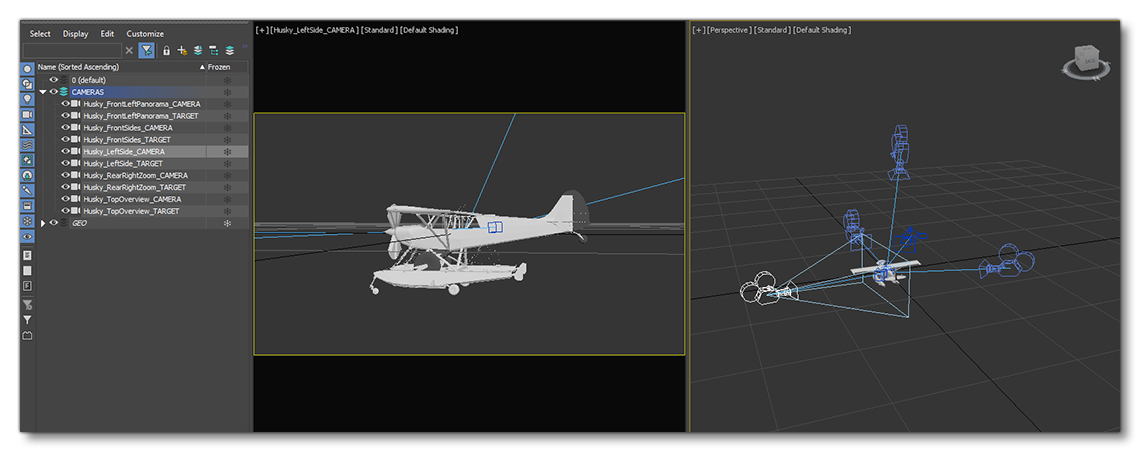Viewport: 1140px width, 452px height.
Task: Click the Display Space Warps filter icon
Action: click(x=27, y=144)
